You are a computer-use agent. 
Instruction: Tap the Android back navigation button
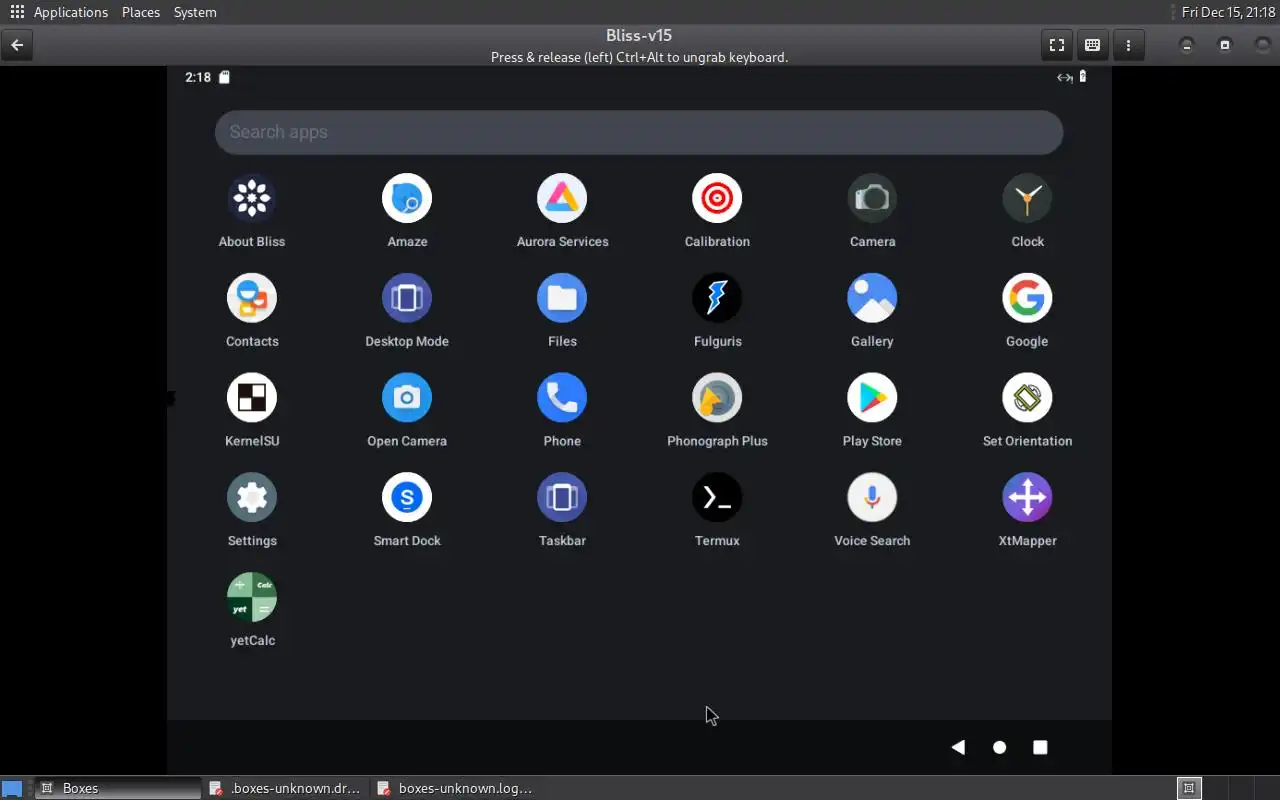pyautogui.click(x=958, y=747)
